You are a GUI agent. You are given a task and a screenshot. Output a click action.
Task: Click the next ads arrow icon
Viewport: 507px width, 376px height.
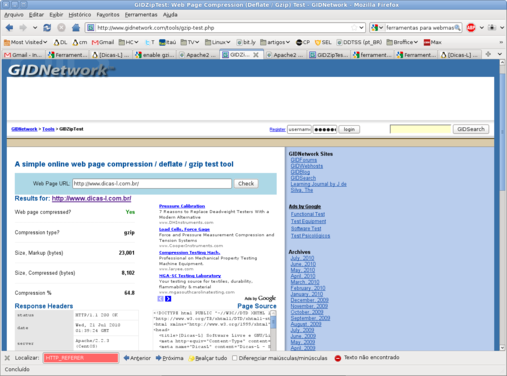168,299
